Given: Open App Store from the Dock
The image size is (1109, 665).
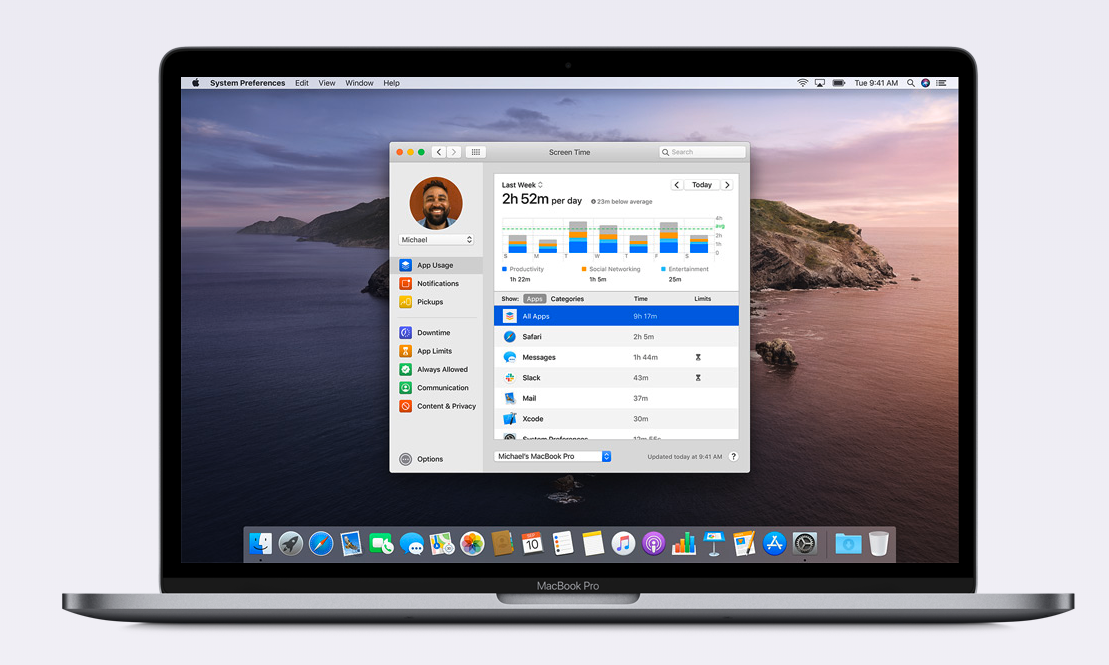Looking at the screenshot, I should 774,544.
